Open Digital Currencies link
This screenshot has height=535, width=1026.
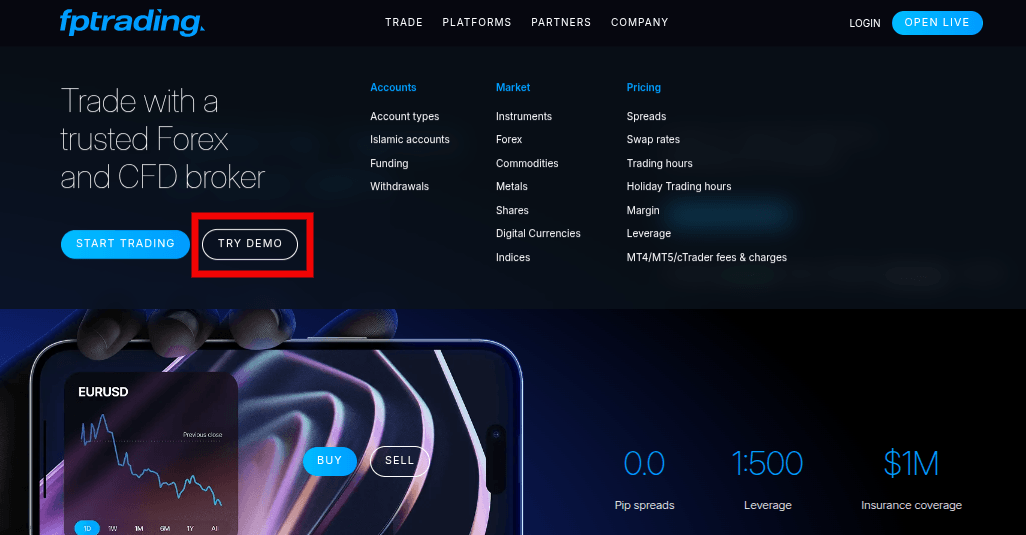pos(538,233)
